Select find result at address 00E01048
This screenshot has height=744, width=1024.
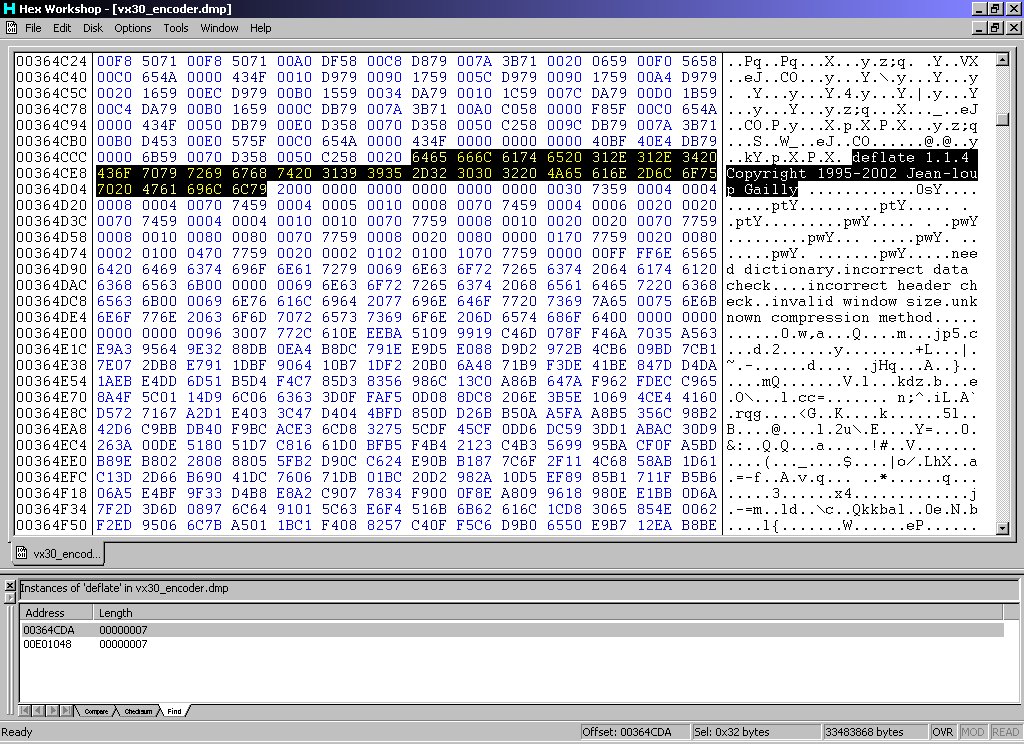point(511,644)
